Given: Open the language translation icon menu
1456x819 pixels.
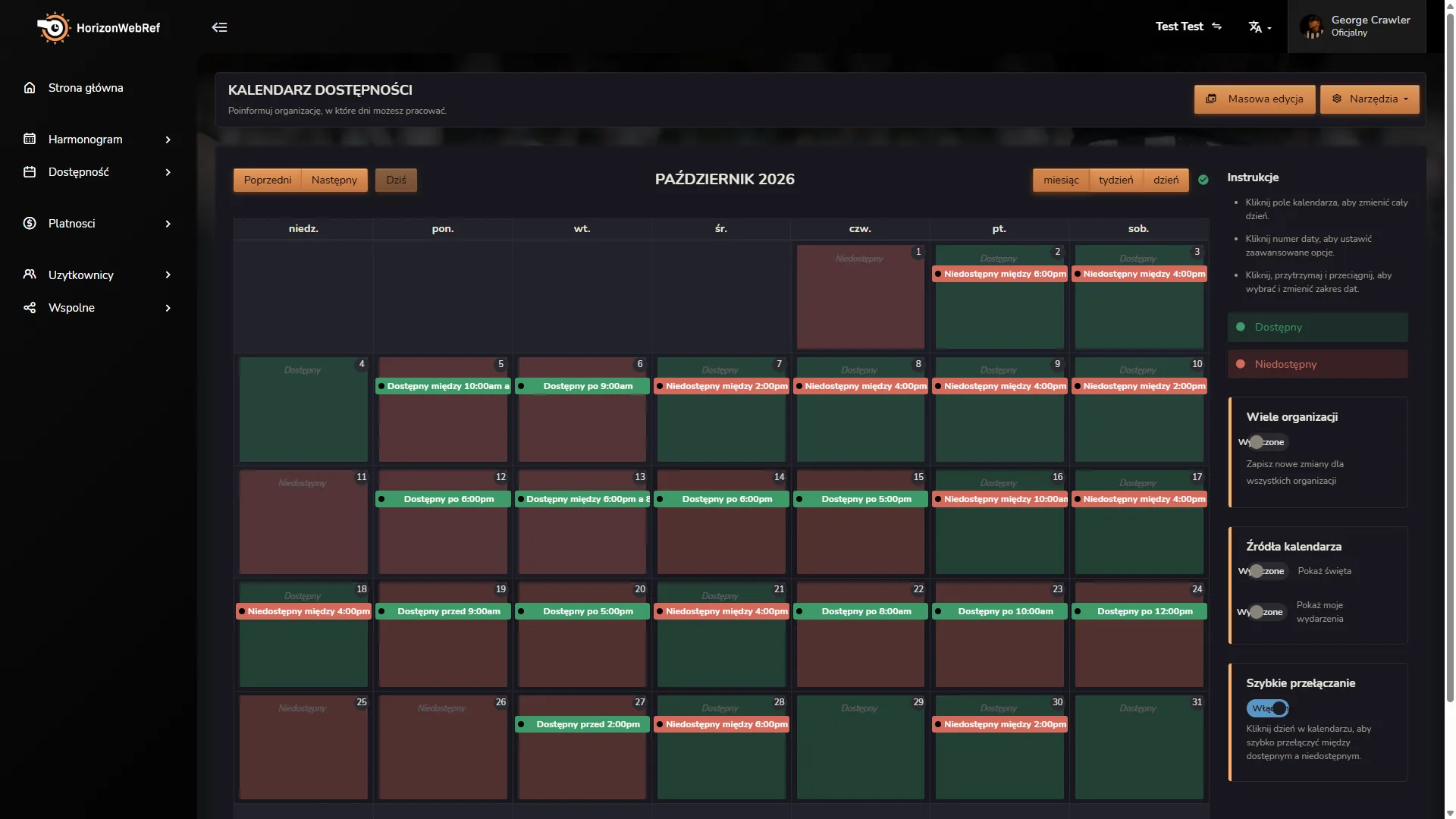Looking at the screenshot, I should pyautogui.click(x=1260, y=27).
